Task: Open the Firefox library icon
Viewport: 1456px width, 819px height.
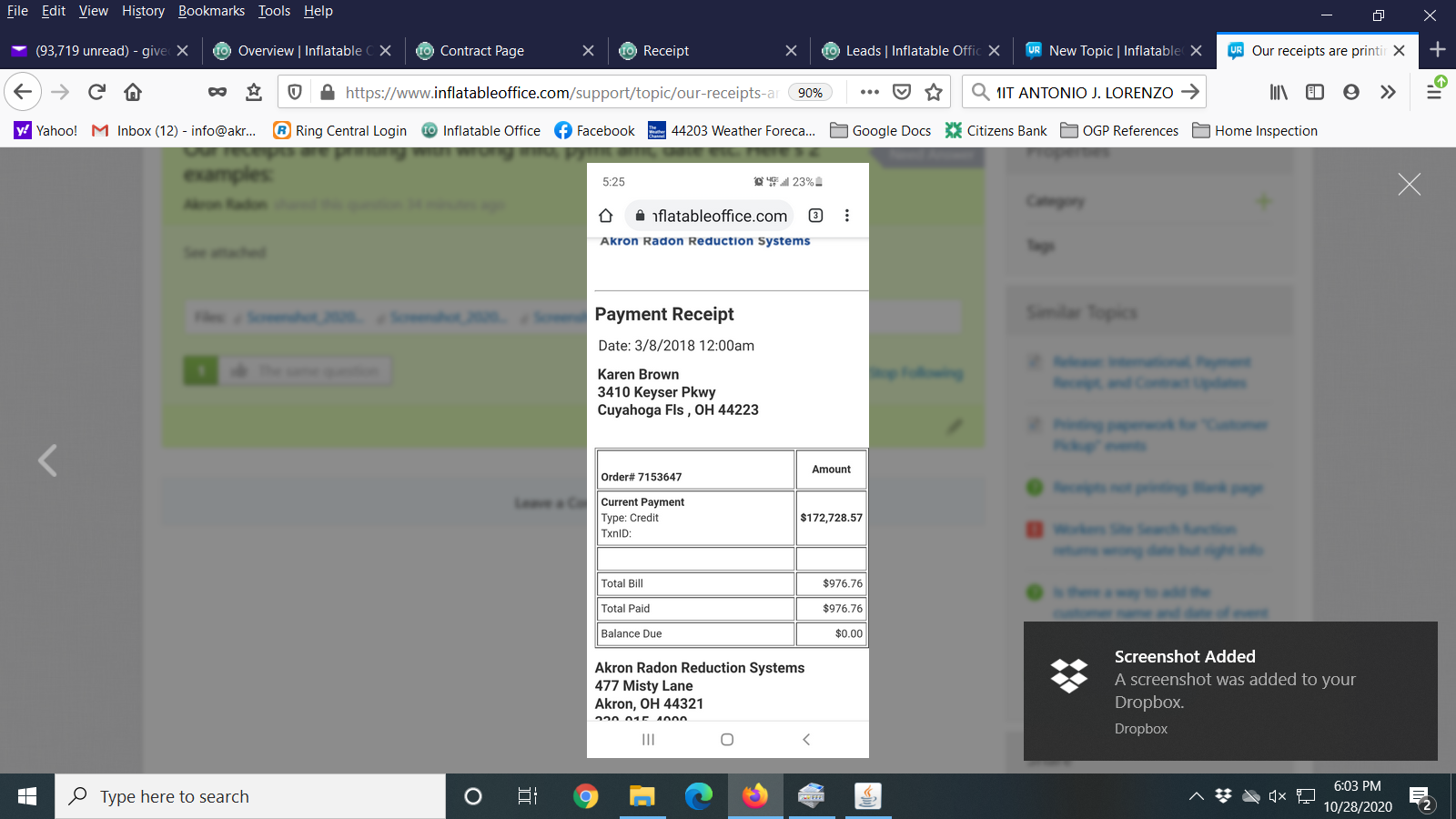Action: point(1279,92)
